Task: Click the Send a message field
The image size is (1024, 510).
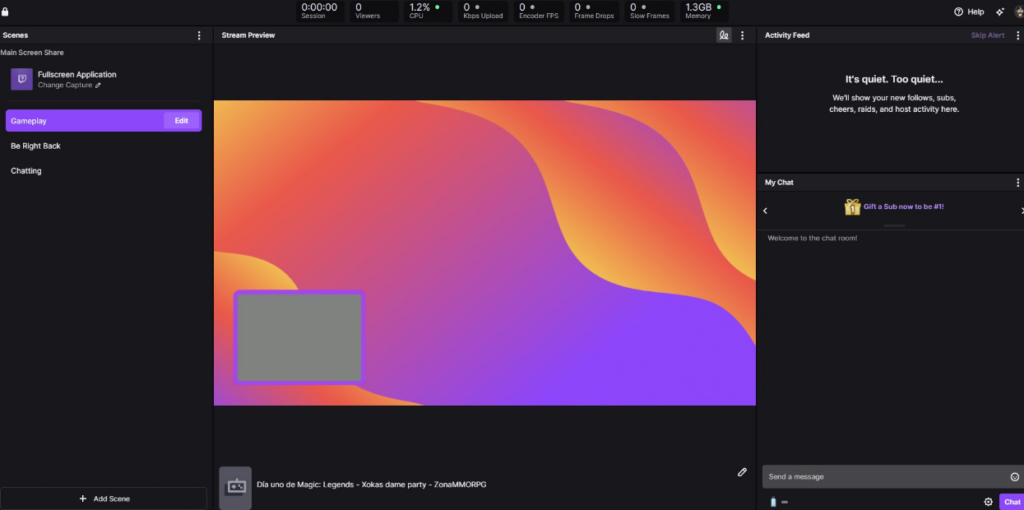Action: (x=892, y=477)
